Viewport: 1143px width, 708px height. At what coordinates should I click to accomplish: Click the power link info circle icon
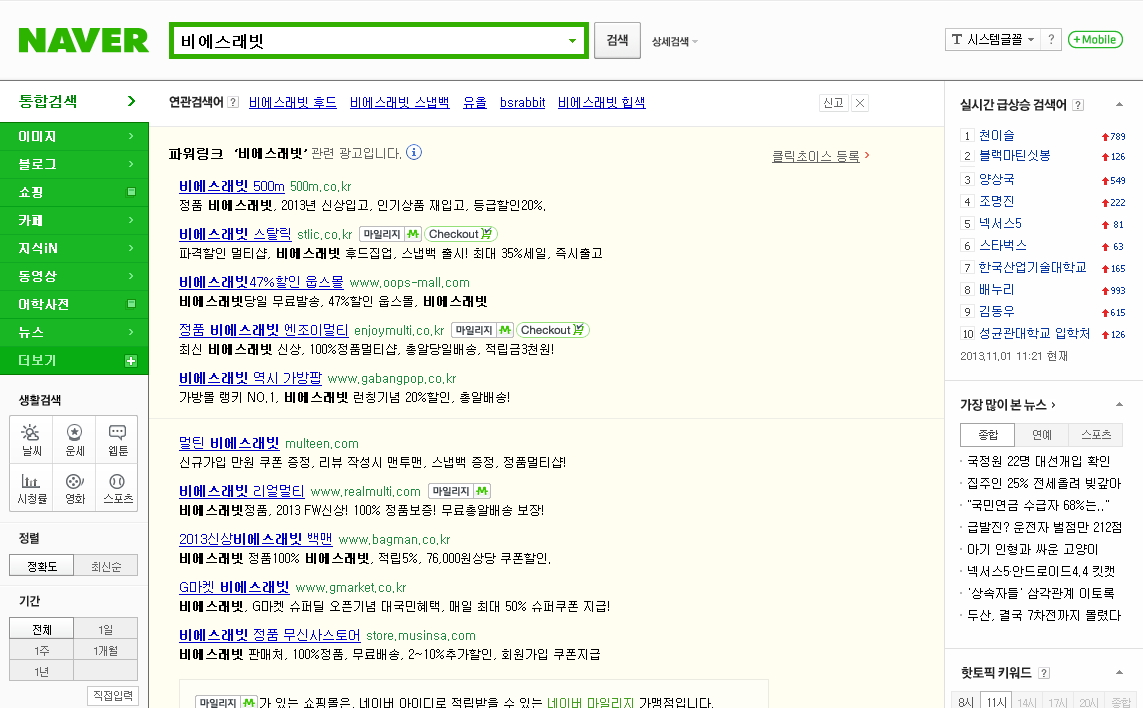(x=414, y=152)
